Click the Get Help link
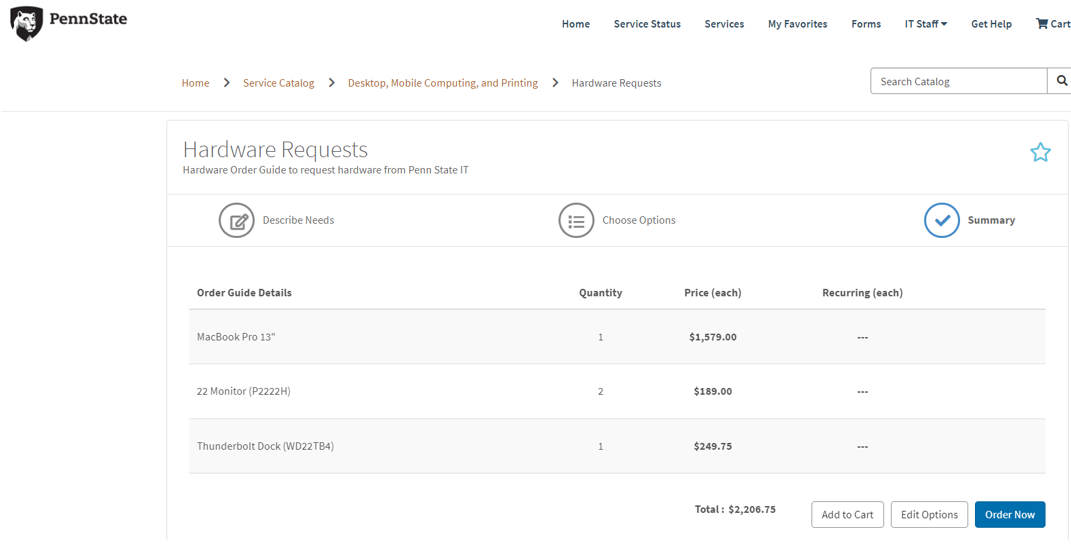Image resolution: width=1071 pixels, height=547 pixels. (x=991, y=24)
